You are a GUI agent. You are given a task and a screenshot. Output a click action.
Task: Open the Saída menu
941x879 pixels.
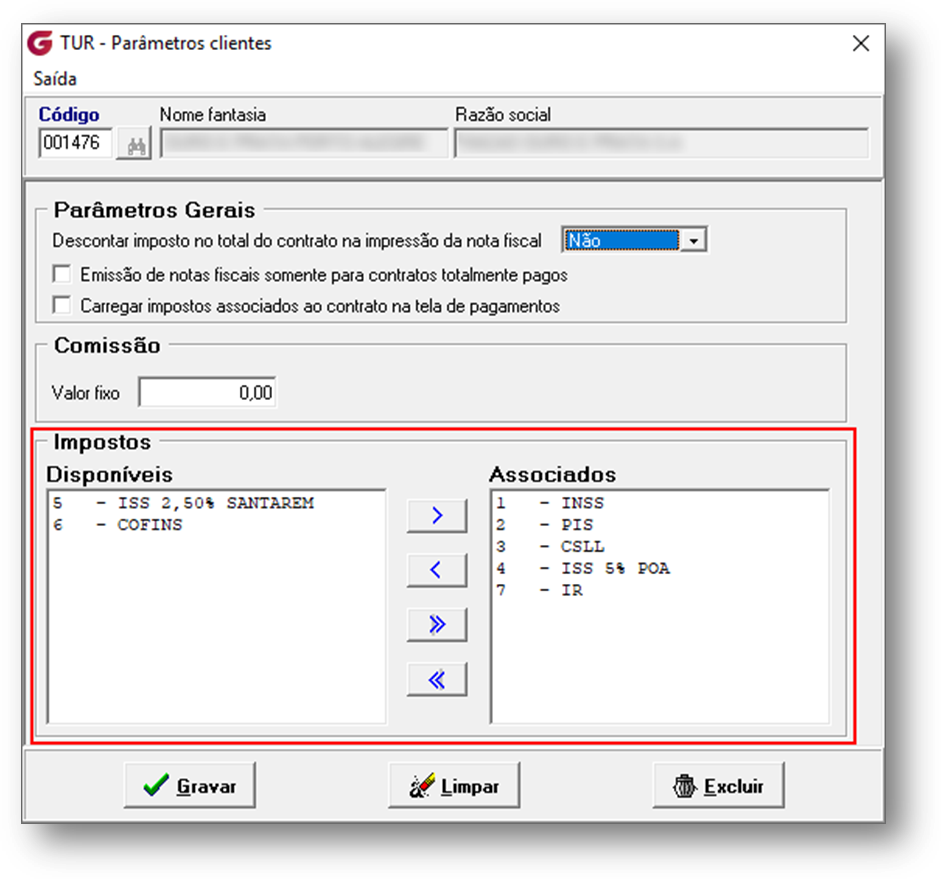pyautogui.click(x=55, y=79)
